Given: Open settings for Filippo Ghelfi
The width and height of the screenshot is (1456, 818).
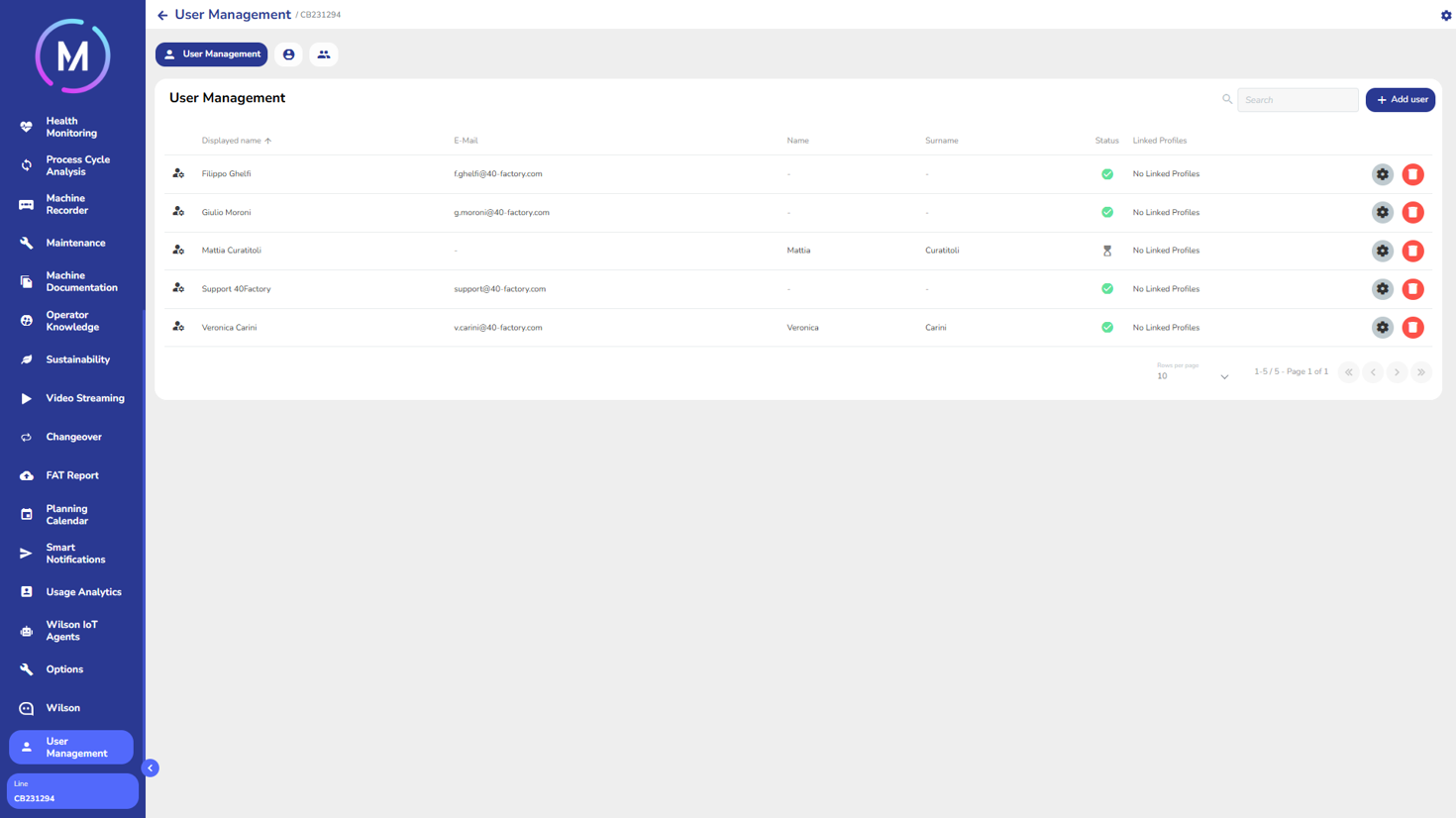Looking at the screenshot, I should [x=1382, y=174].
